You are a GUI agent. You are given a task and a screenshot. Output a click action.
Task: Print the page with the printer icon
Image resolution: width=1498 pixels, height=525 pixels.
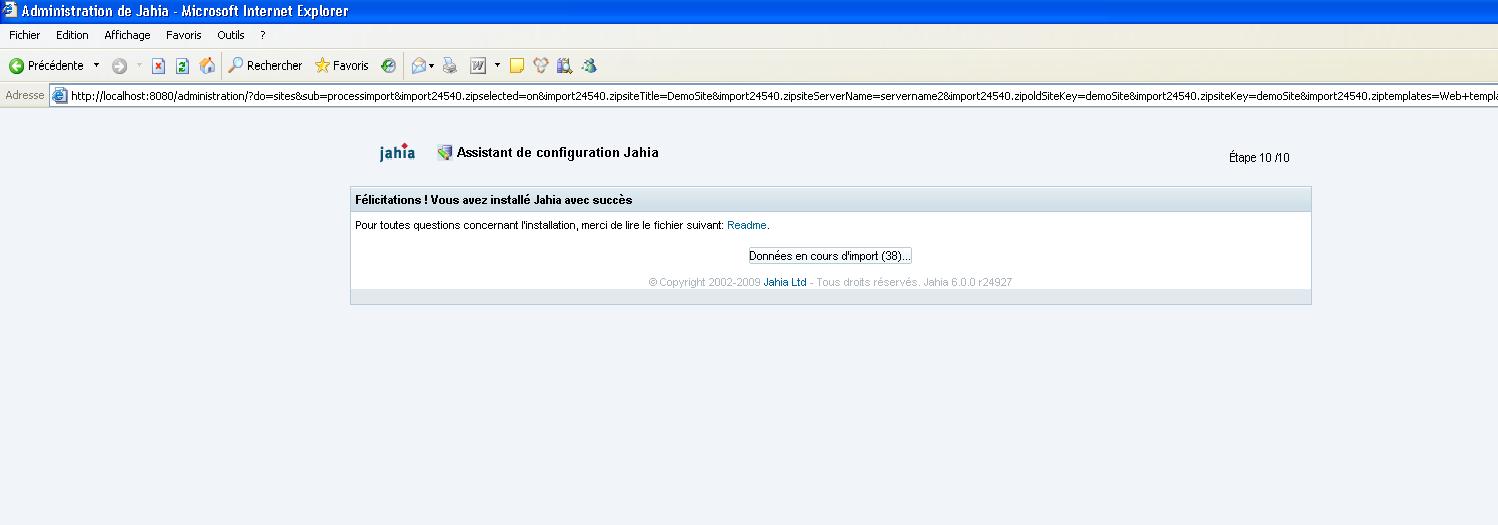point(450,66)
